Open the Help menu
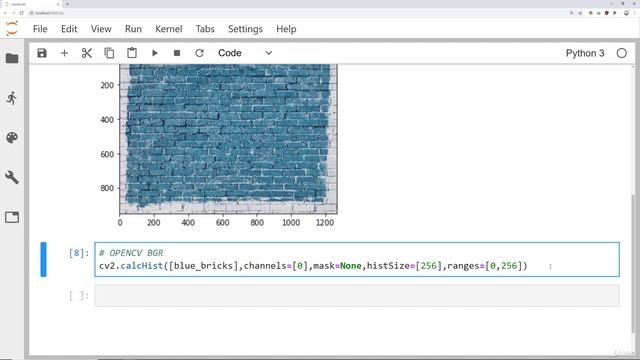Image resolution: width=640 pixels, height=360 pixels. [286, 29]
